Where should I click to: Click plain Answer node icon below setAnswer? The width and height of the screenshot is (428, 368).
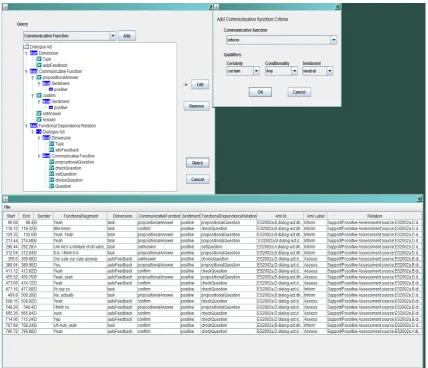pyautogui.click(x=39, y=120)
